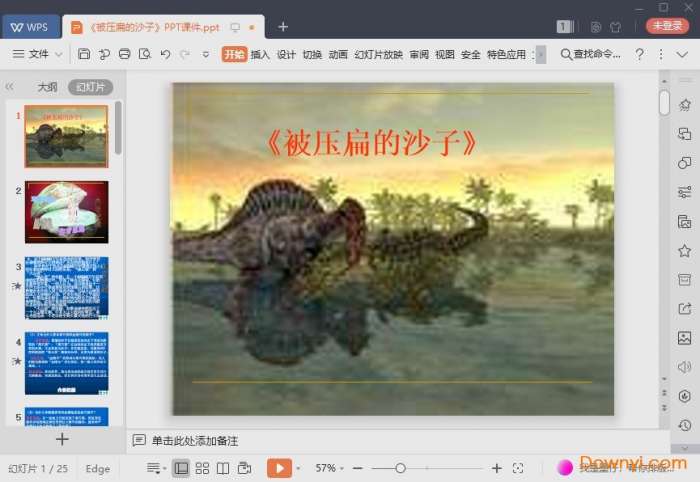Image resolution: width=700 pixels, height=482 pixels.
Task: Click the properties sliders icon in right sidebar
Action: click(684, 192)
